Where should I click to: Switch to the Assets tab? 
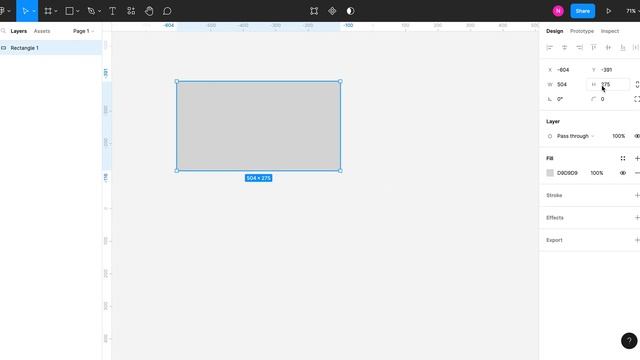pyautogui.click(x=42, y=31)
